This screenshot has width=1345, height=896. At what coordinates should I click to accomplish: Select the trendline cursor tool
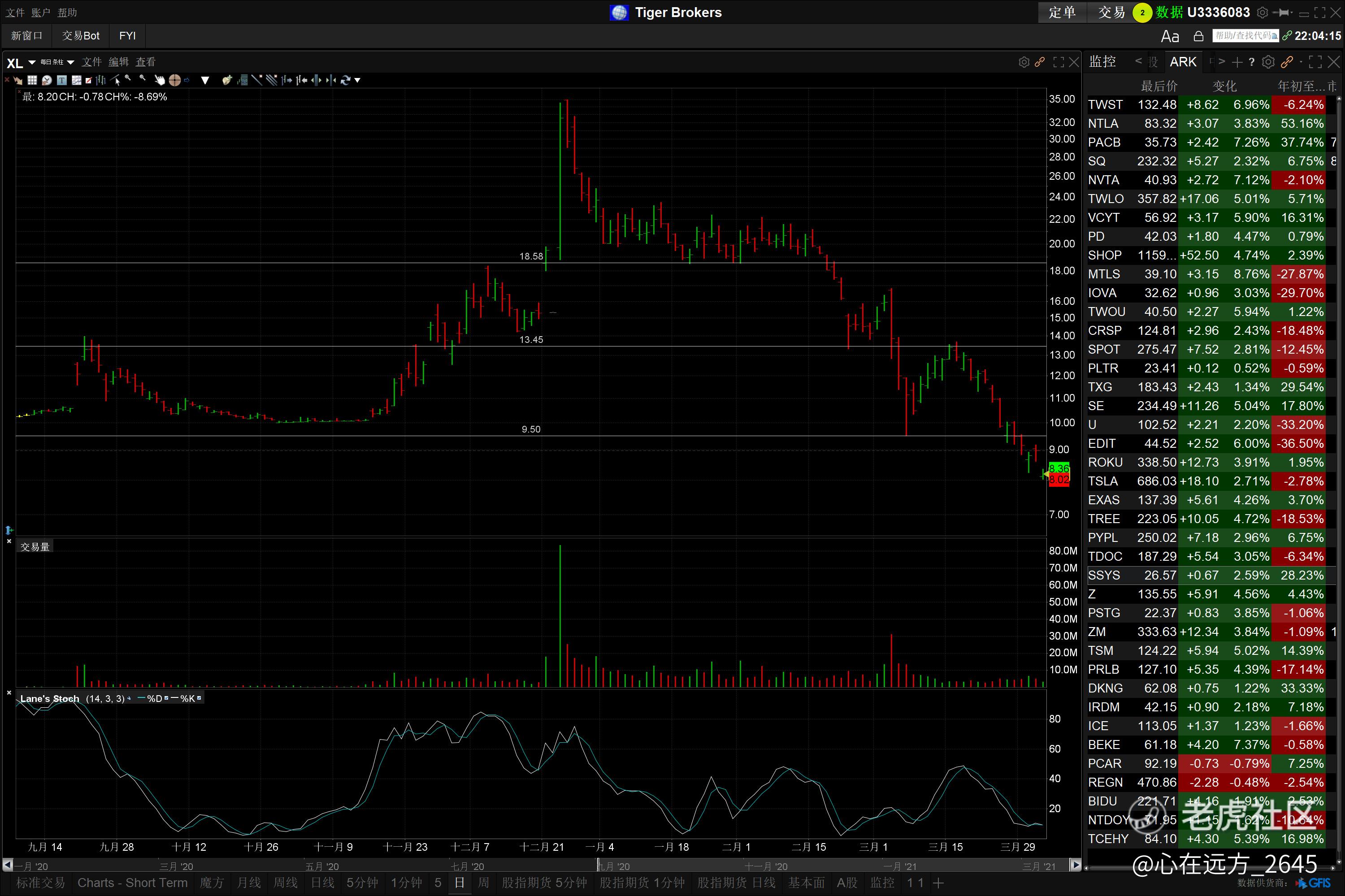point(116,81)
